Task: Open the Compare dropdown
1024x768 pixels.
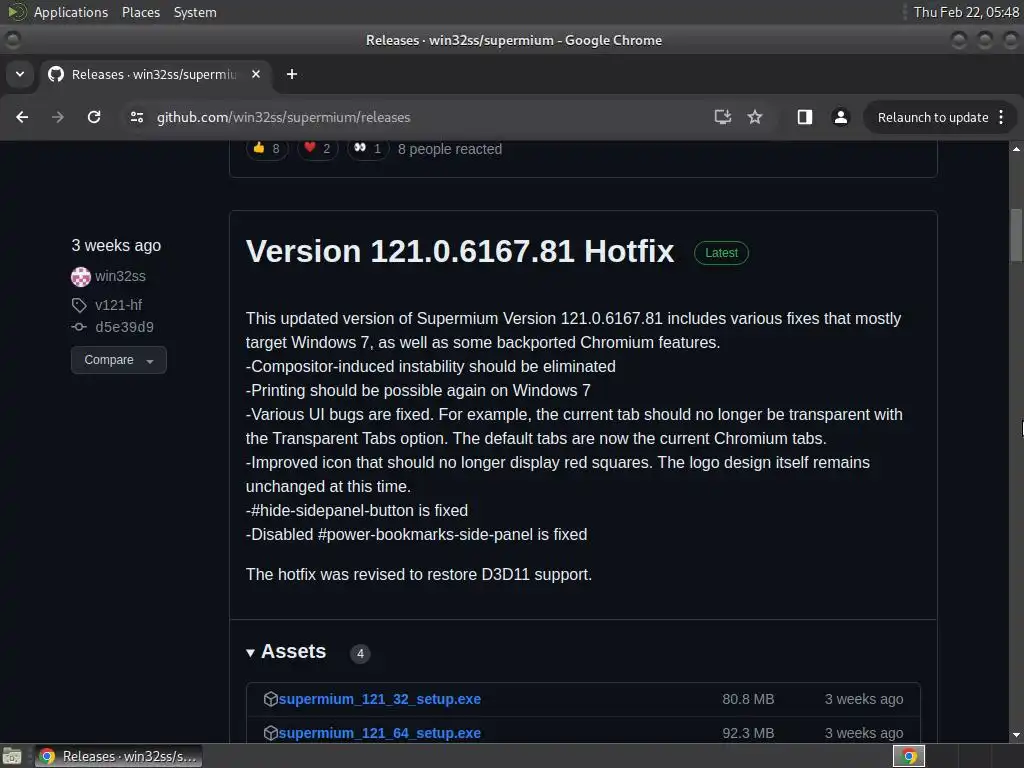Action: (x=118, y=360)
